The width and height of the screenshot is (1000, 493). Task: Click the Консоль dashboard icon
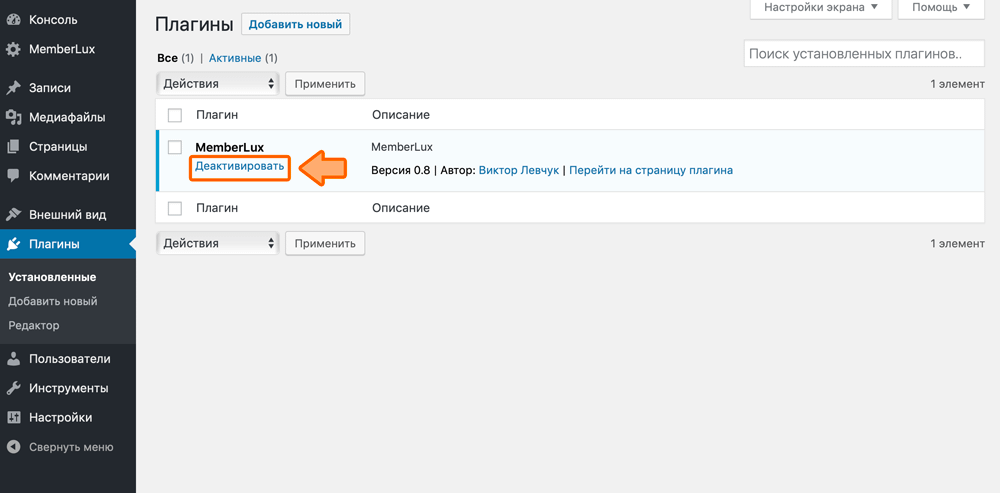[13, 20]
